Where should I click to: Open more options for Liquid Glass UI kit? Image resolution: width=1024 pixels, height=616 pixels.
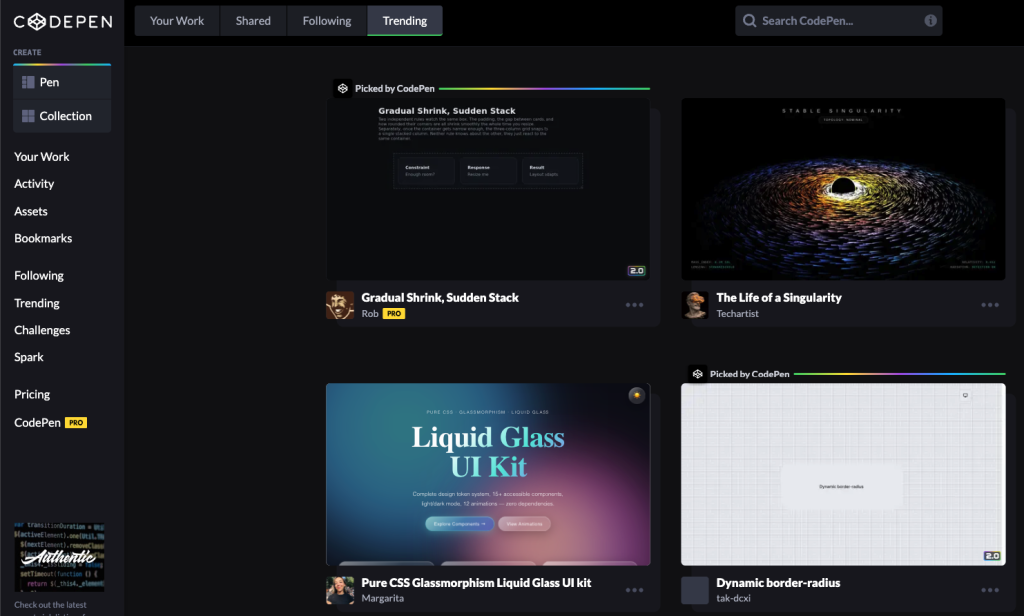tap(634, 590)
